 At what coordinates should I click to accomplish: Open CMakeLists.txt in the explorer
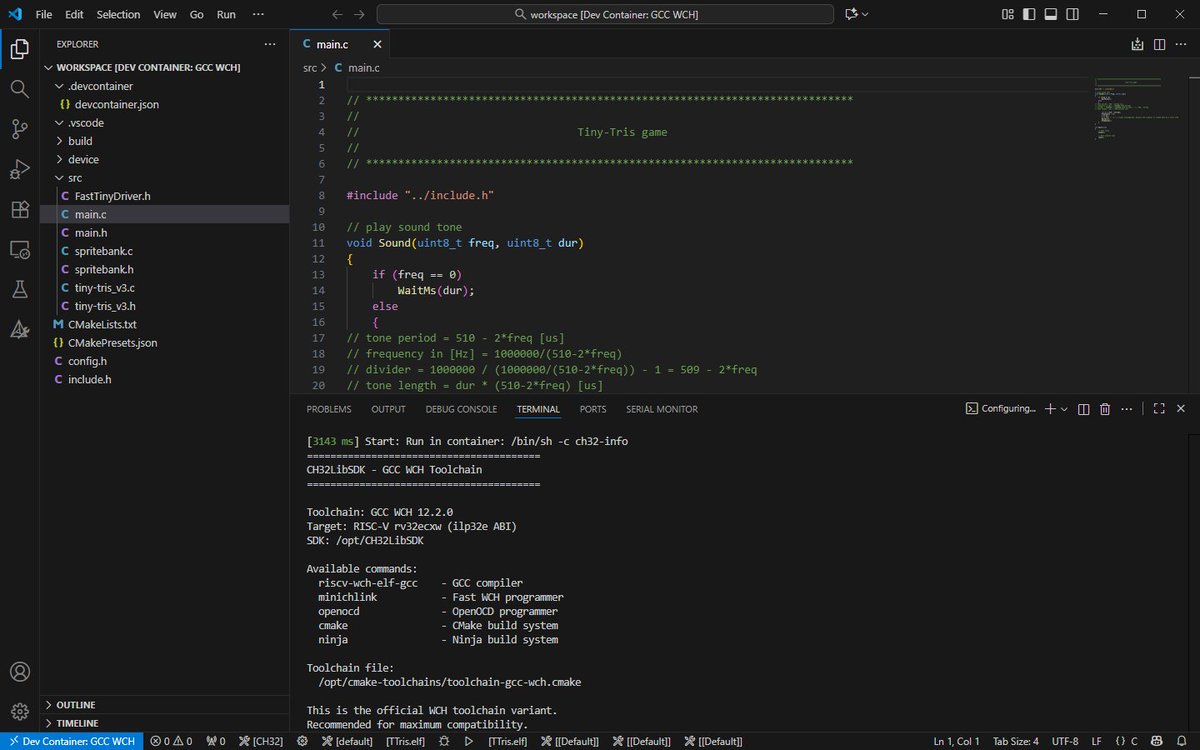102,324
